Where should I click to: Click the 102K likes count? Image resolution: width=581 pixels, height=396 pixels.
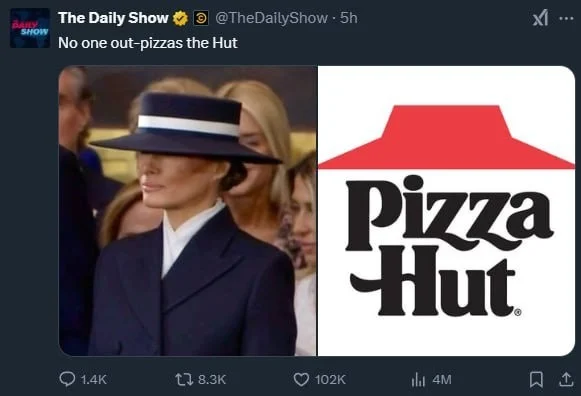tap(331, 379)
